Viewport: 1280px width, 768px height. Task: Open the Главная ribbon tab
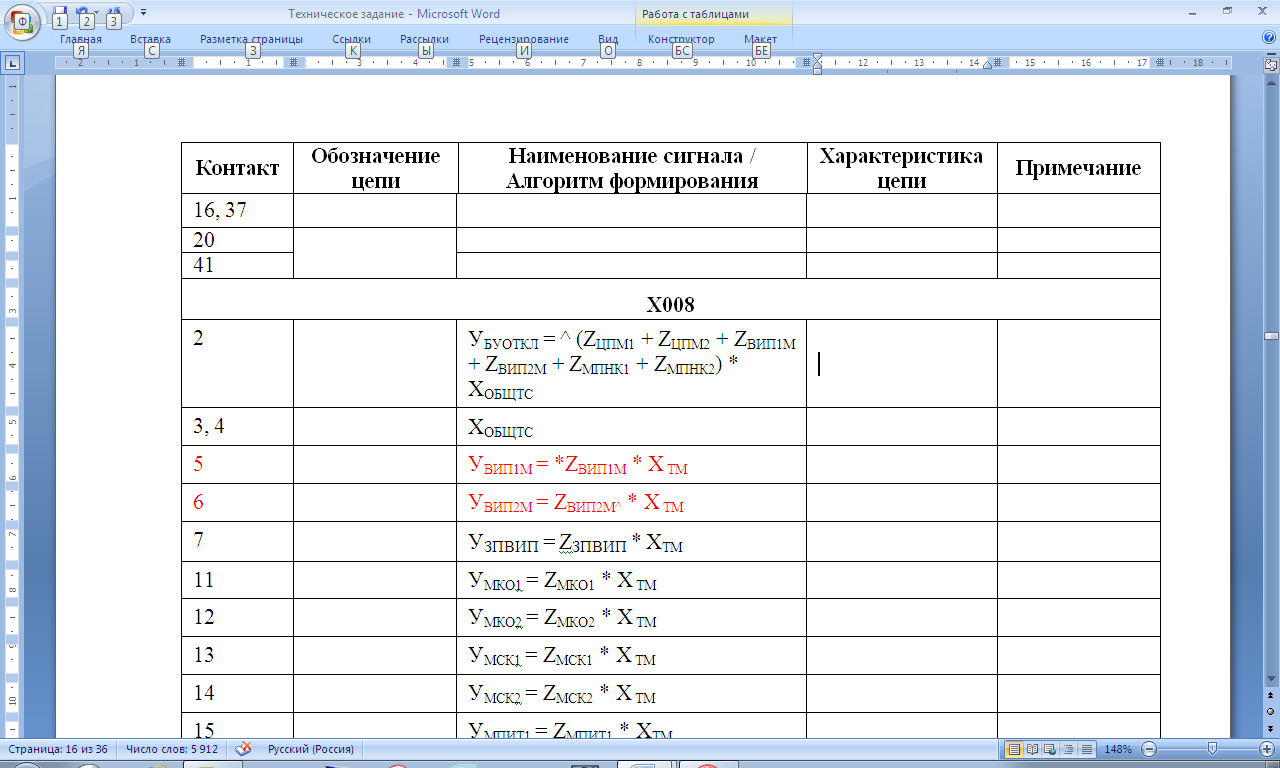coord(81,39)
